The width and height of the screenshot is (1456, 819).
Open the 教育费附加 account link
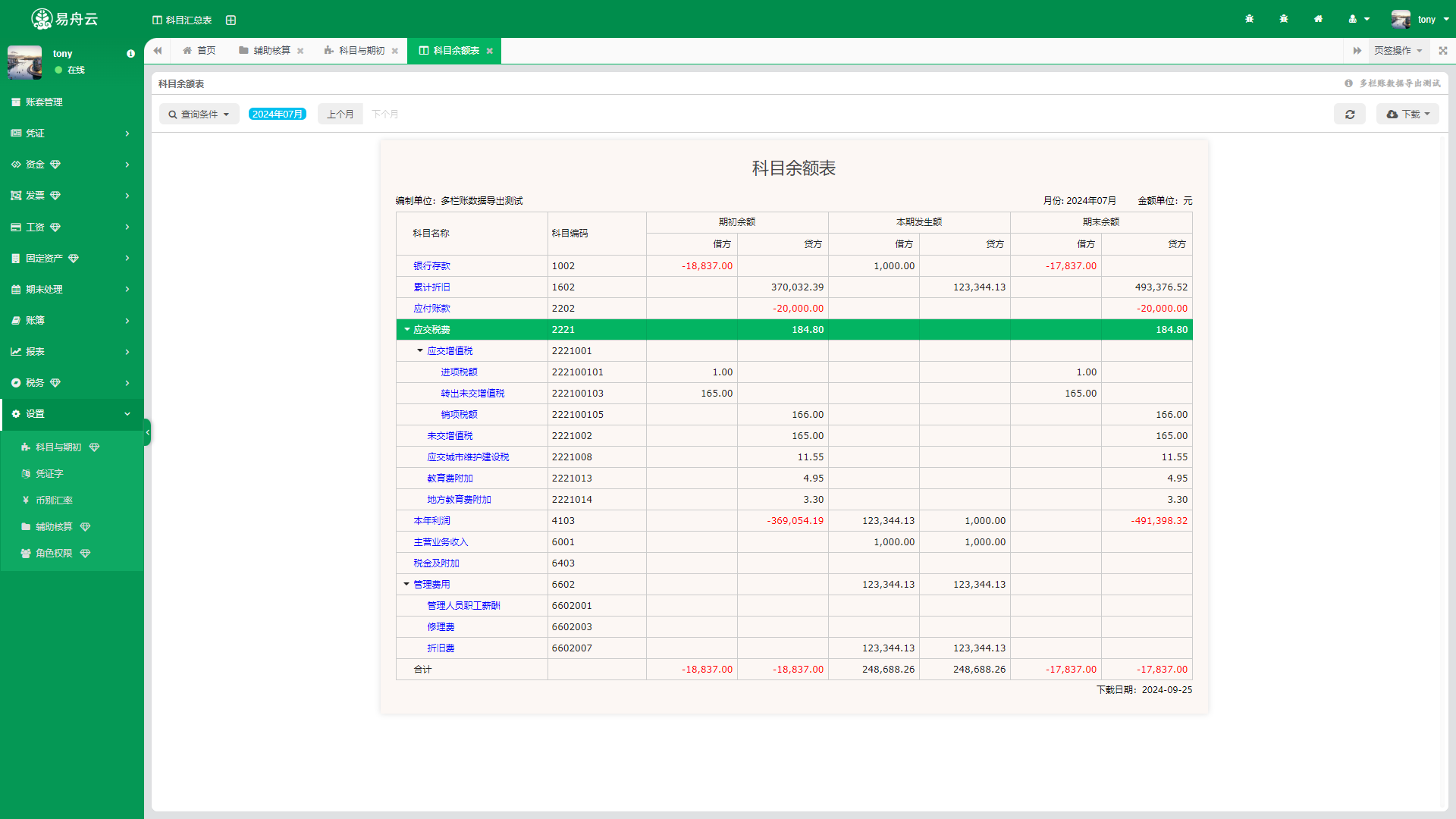450,478
